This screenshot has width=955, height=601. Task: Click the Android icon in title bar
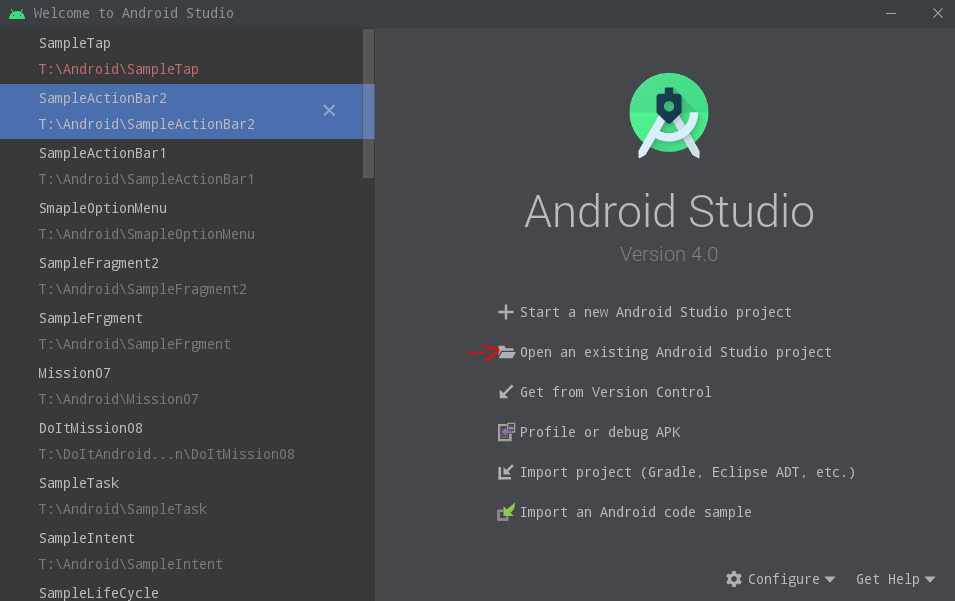(x=17, y=13)
